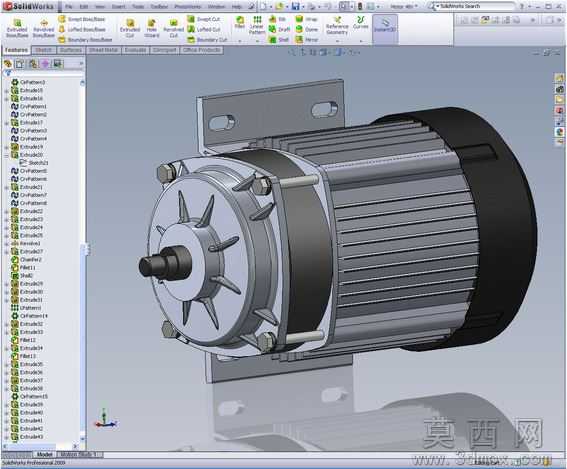The height and width of the screenshot is (469, 567).
Task: Activate the Extruded Cut tool
Action: point(129,28)
